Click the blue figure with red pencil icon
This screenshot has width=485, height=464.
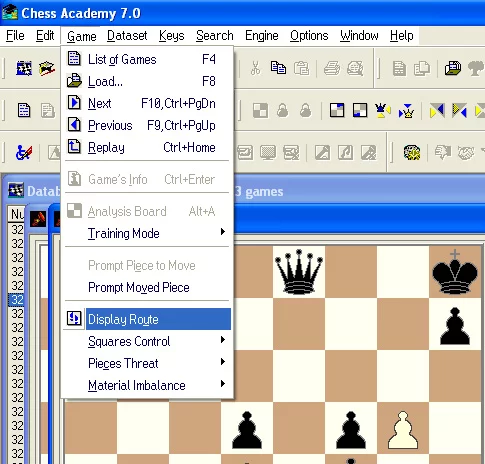pos(24,152)
